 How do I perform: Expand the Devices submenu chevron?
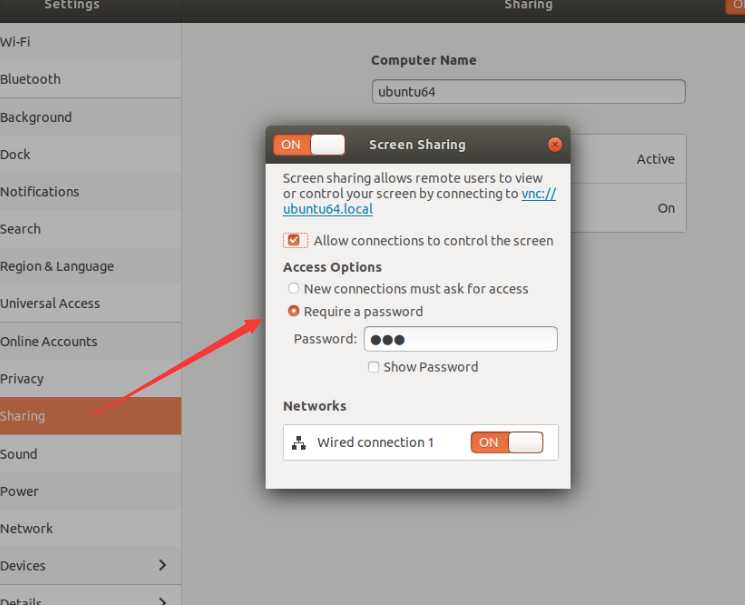coord(162,565)
